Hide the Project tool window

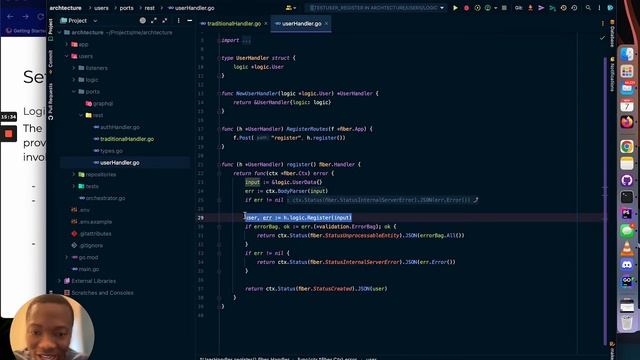coord(189,20)
